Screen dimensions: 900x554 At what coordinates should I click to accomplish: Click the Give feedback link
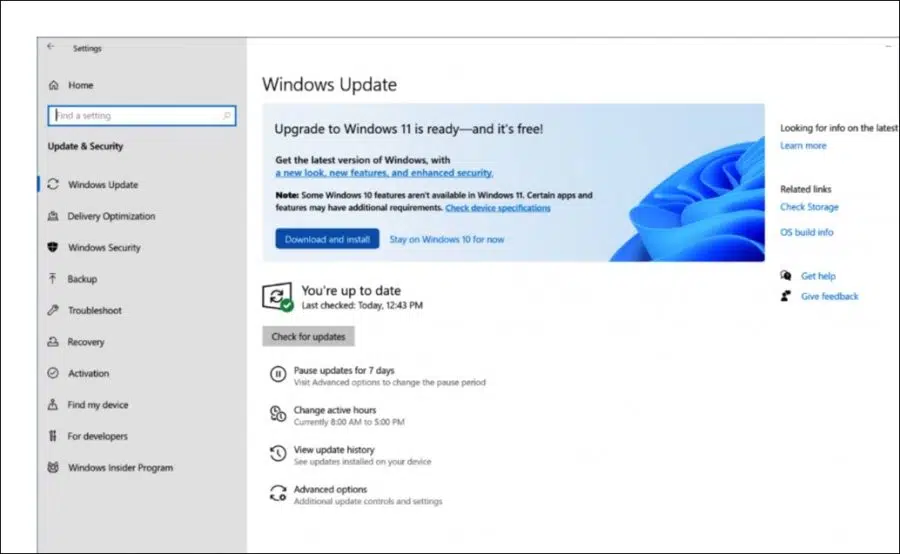pos(829,296)
